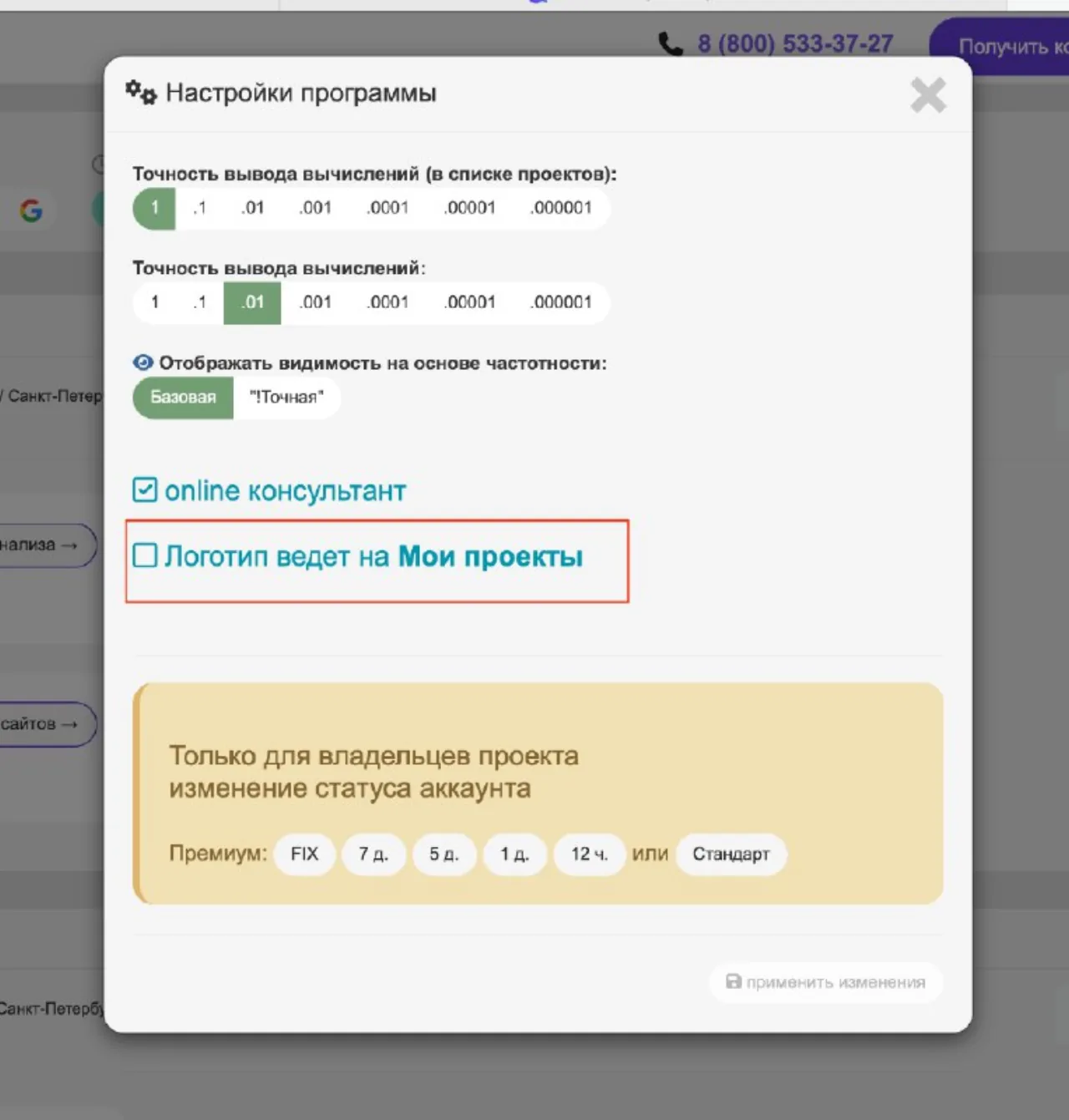Image resolution: width=1069 pixels, height=1120 pixels.
Task: Select Базовая frequency visibility mode
Action: [183, 398]
